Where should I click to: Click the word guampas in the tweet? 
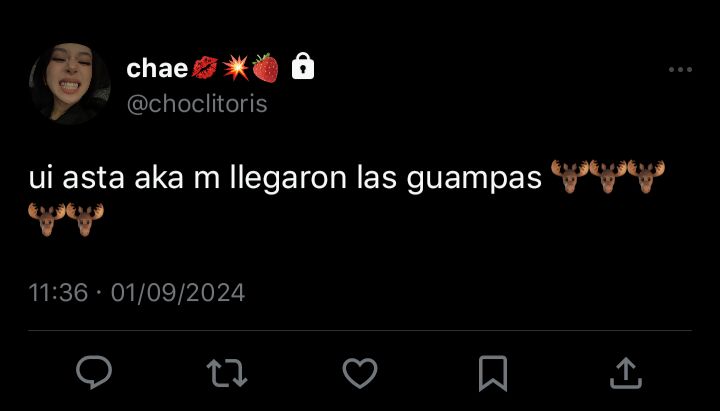click(x=474, y=178)
